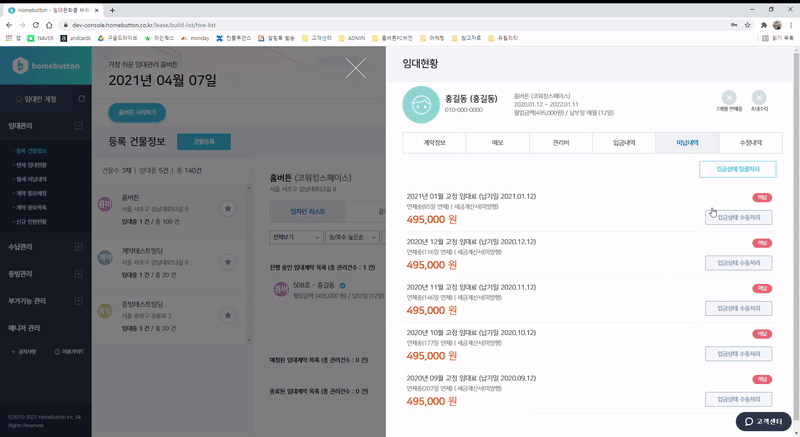Click the purple 홈버튼 building badge
Viewport: 800px width, 437px height.
click(x=105, y=204)
